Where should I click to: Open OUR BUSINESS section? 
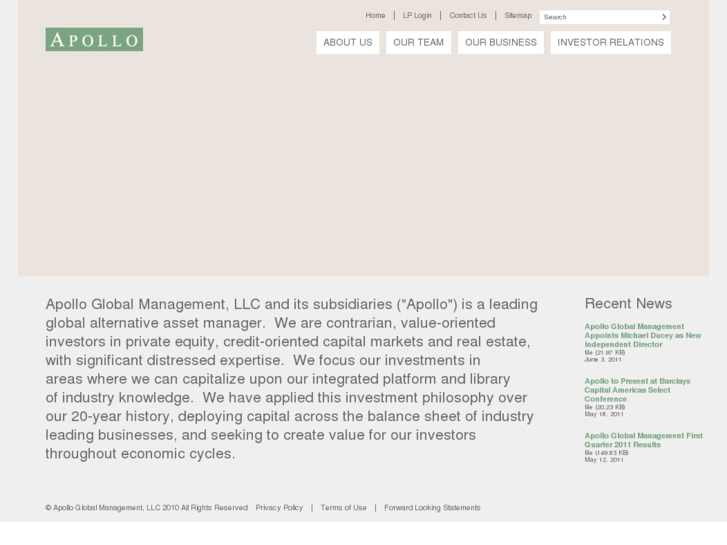501,43
